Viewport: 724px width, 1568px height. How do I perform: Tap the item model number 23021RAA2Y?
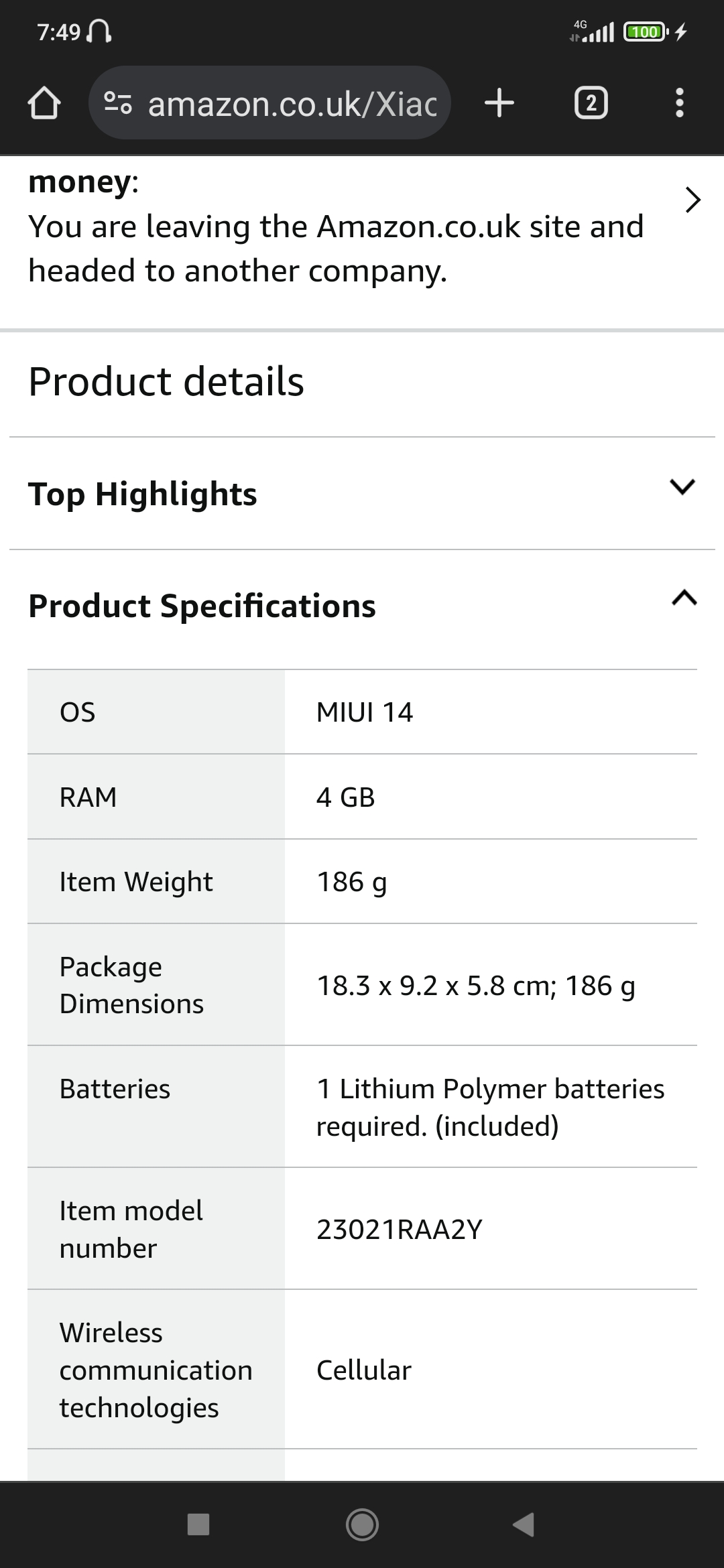(400, 1230)
